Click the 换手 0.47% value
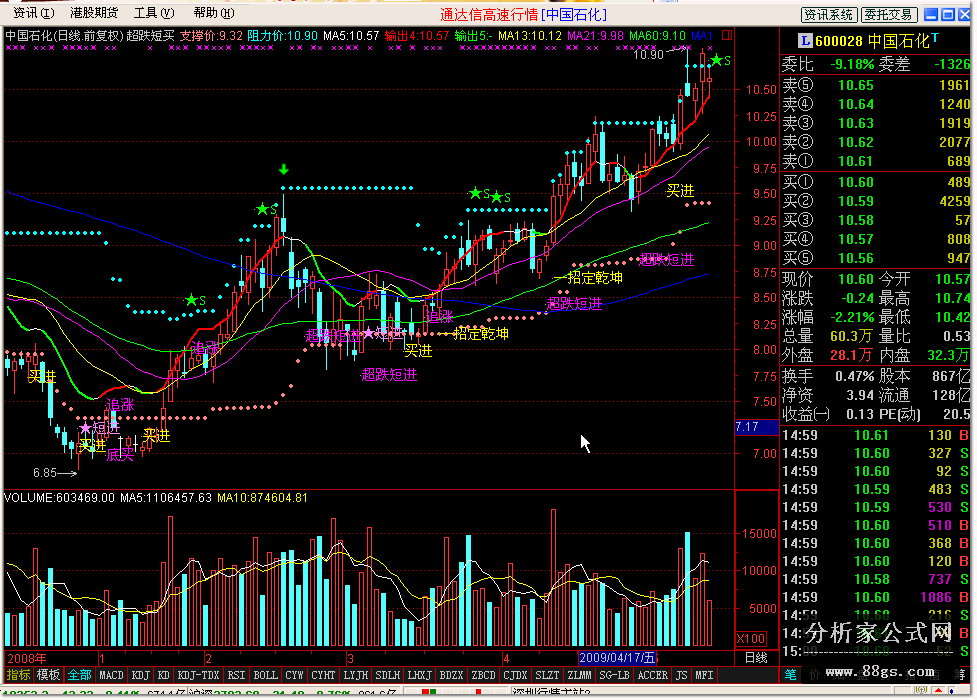Screen dimensions: 977x700 (854, 376)
